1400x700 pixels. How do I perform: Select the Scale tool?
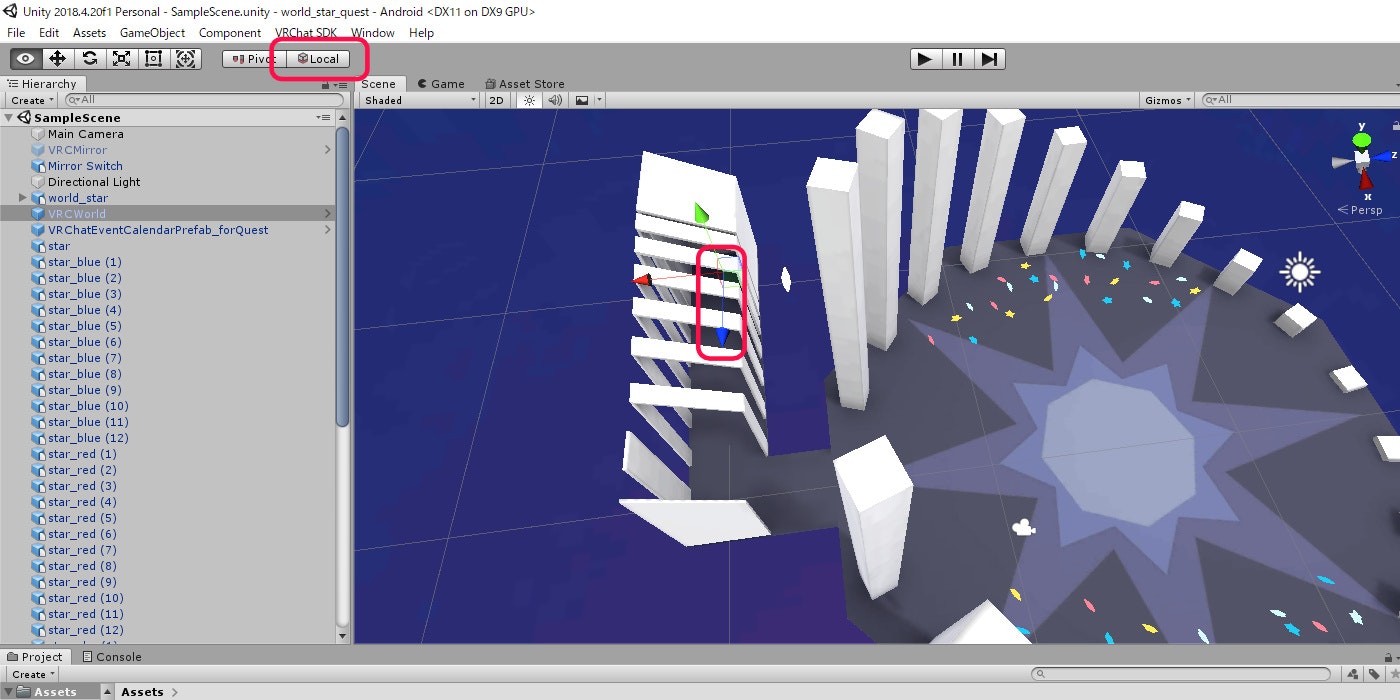point(121,58)
